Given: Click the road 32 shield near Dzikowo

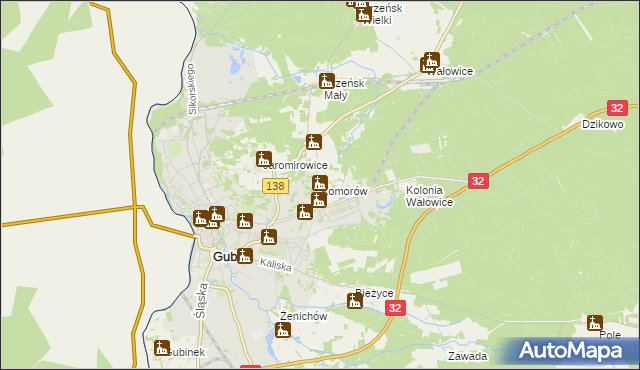Looking at the screenshot, I should pyautogui.click(x=617, y=108).
